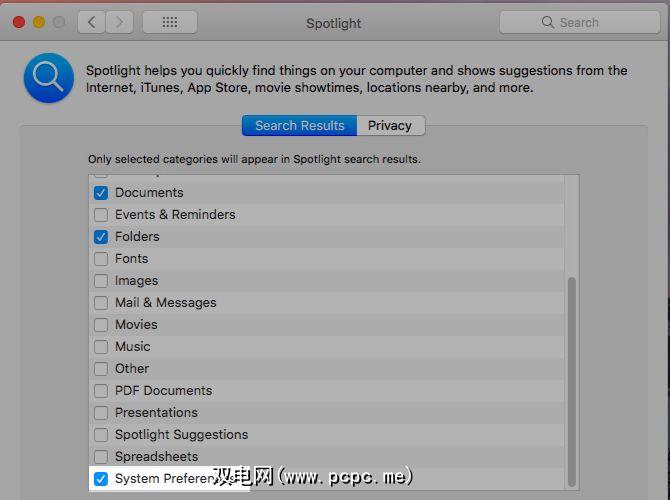This screenshot has height=500, width=670.
Task: Enable the Movies checkbox
Action: pos(101,325)
